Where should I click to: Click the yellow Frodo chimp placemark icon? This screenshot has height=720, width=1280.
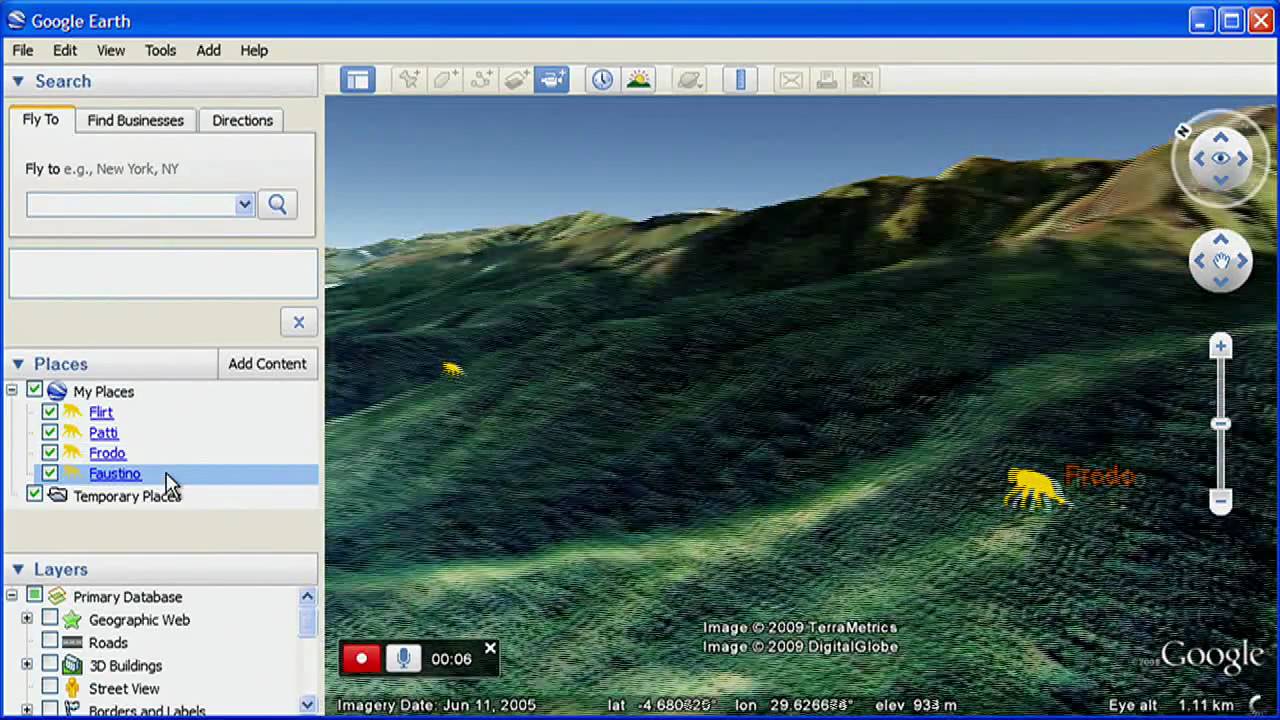point(1034,489)
